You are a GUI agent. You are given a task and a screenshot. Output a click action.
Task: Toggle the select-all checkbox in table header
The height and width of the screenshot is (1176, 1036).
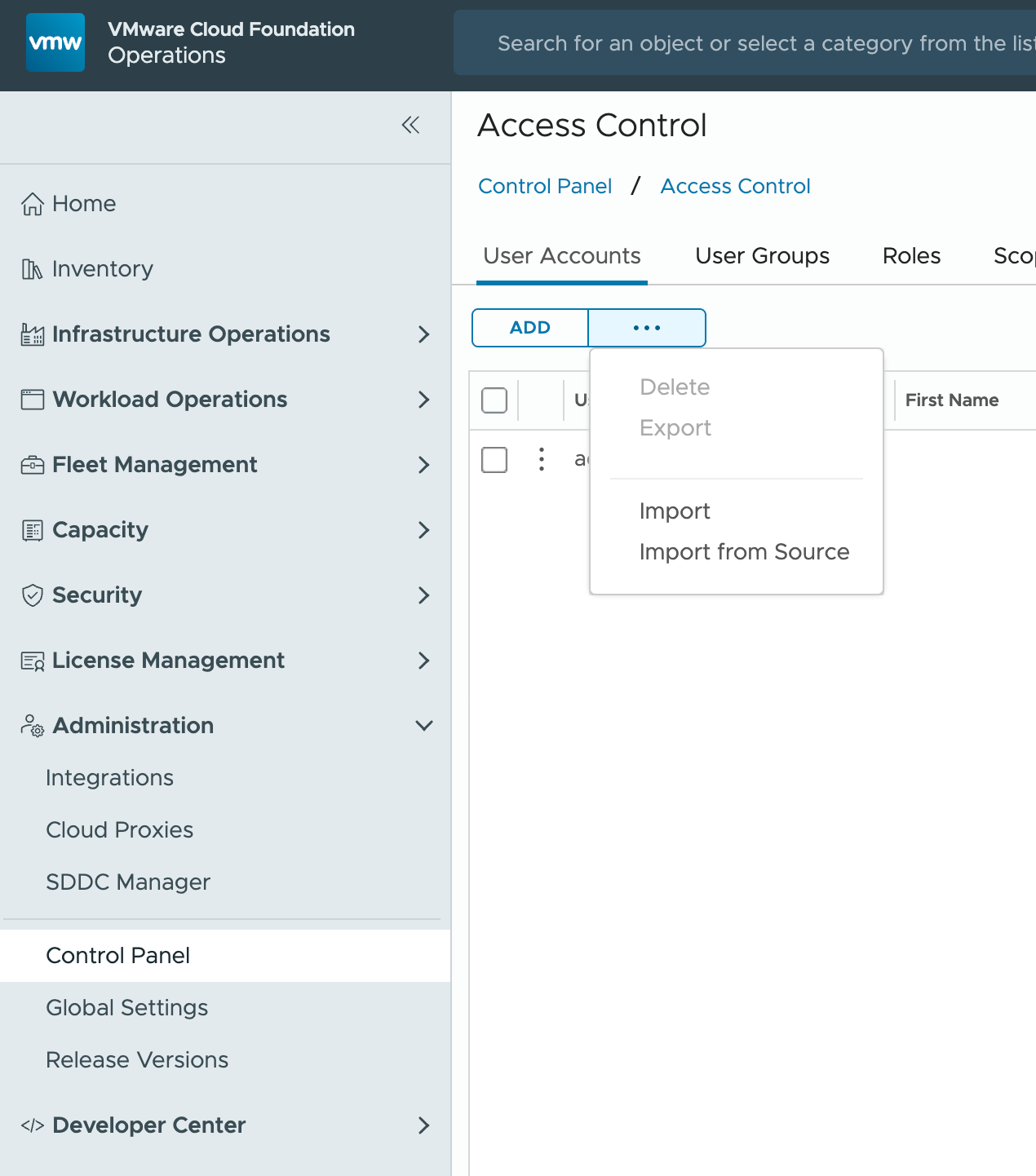[x=494, y=400]
